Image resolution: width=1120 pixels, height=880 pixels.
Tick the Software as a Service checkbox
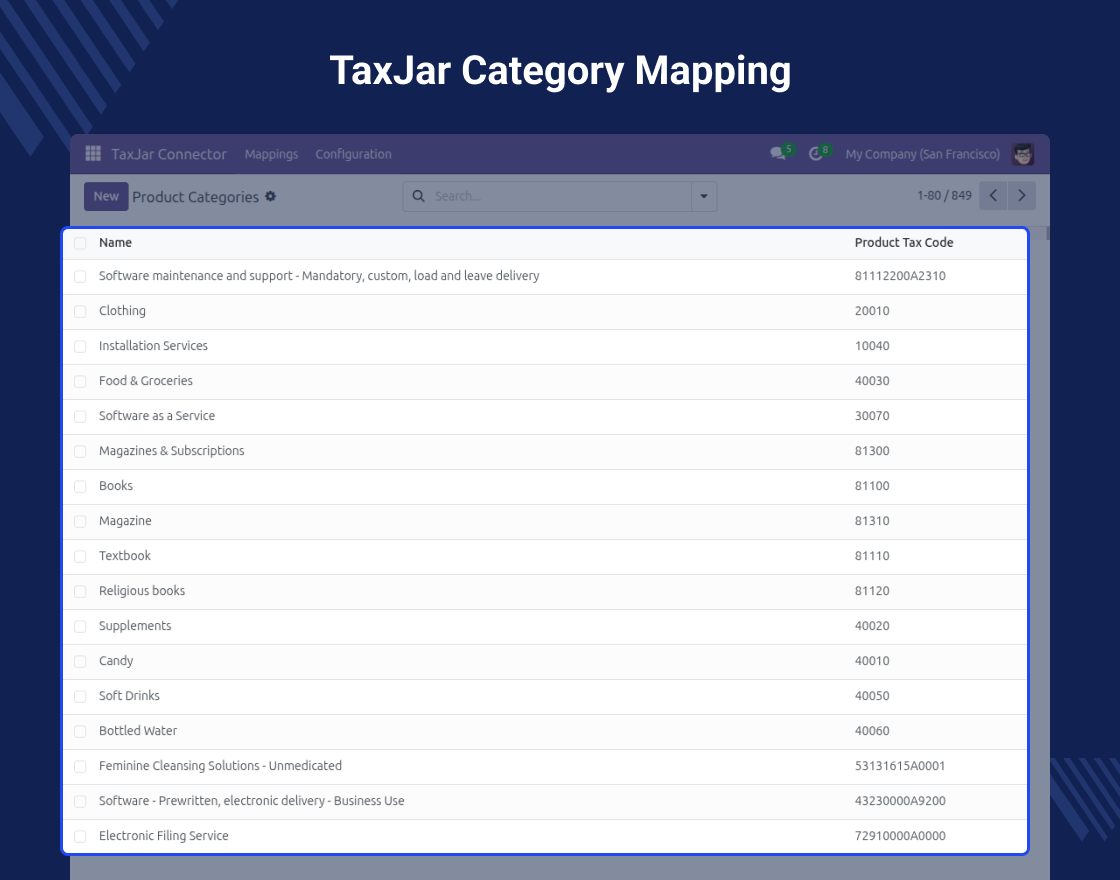pyautogui.click(x=80, y=416)
